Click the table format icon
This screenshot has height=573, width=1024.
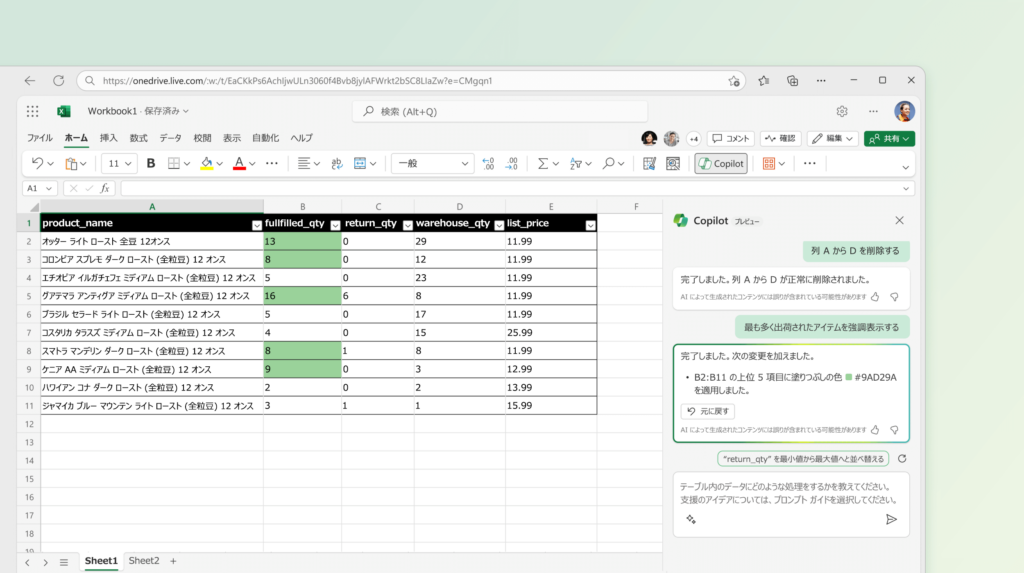click(x=649, y=163)
